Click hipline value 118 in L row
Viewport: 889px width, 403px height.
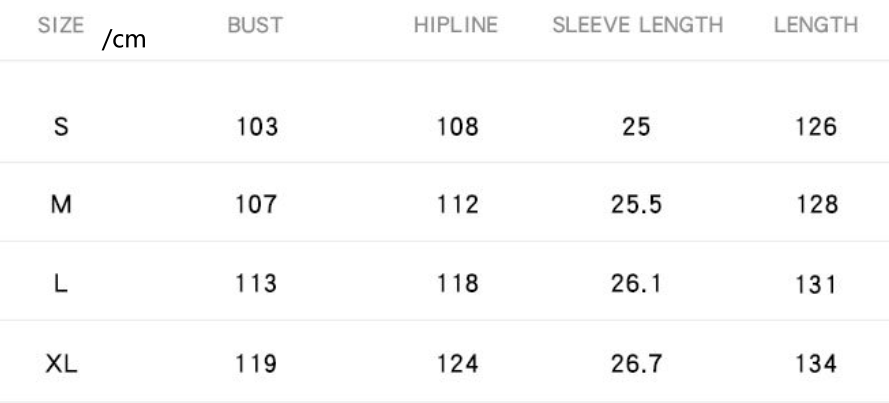point(458,284)
